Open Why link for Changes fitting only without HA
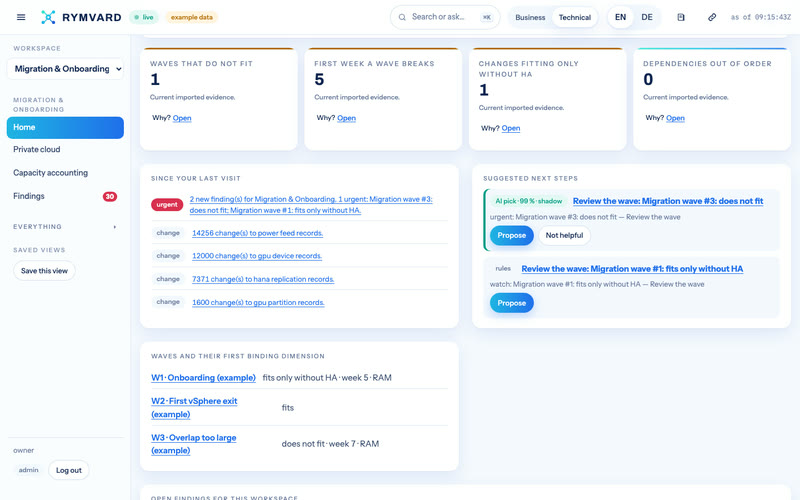 tap(511, 129)
